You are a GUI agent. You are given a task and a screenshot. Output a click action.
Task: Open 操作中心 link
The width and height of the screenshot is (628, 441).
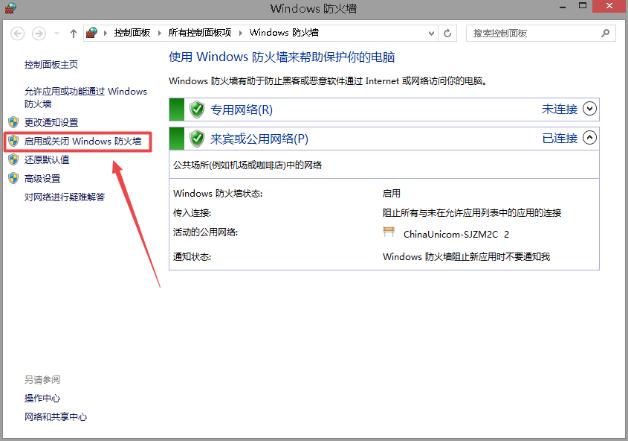coord(42,398)
